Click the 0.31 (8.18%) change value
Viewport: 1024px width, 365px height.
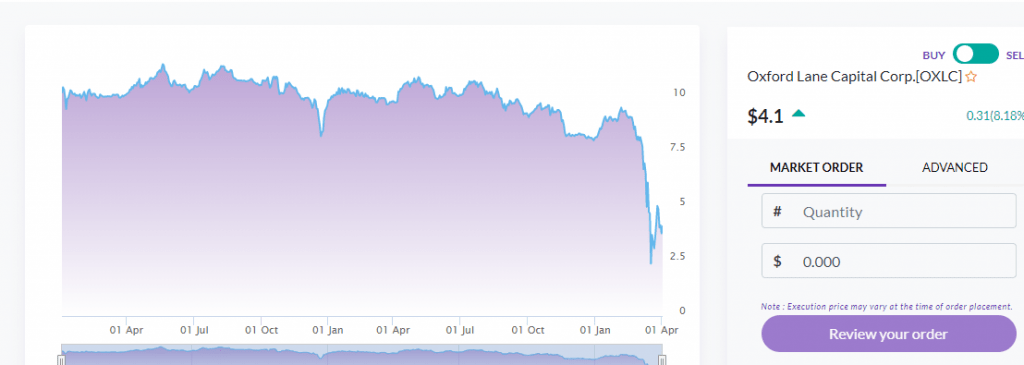(995, 116)
